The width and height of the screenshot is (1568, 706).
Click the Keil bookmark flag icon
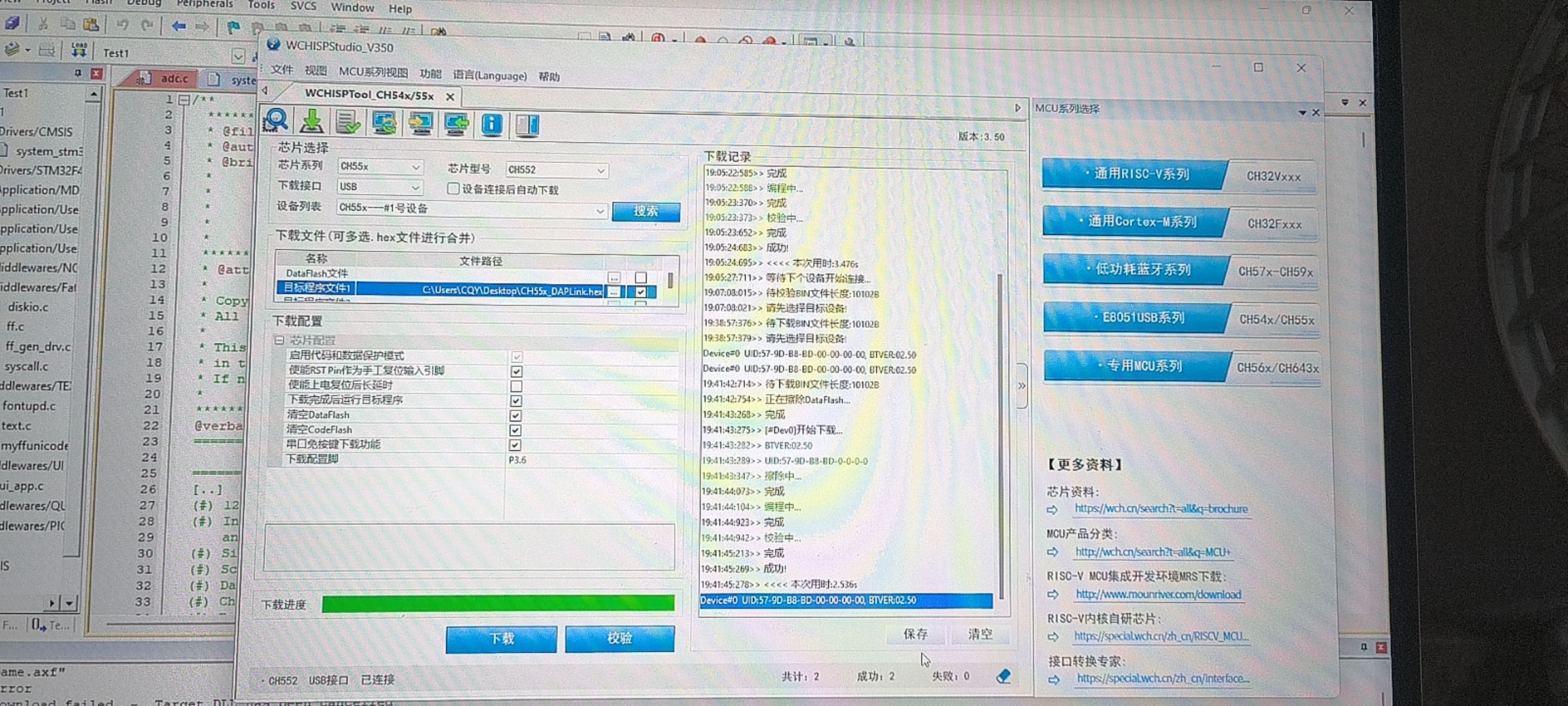[x=233, y=27]
